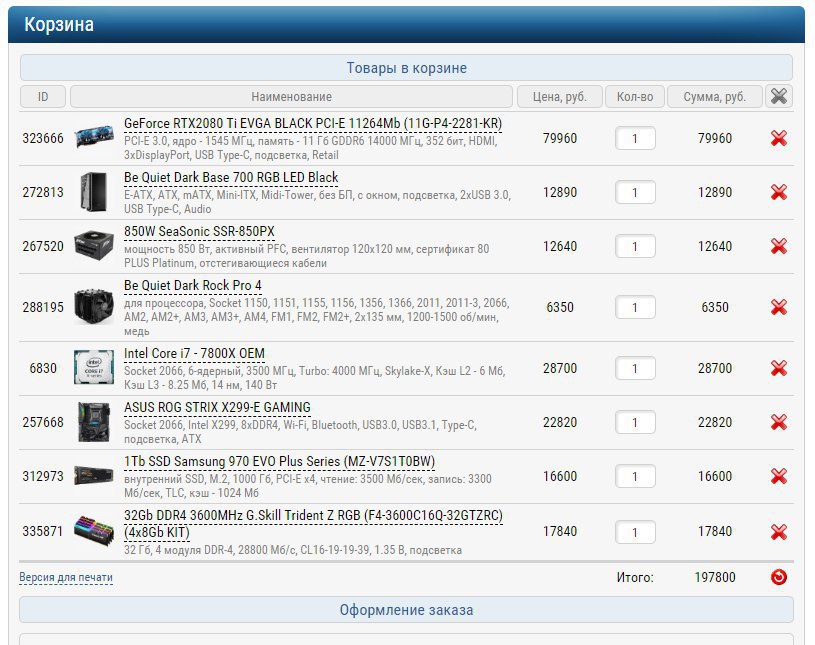The width and height of the screenshot is (815, 645).
Task: Open Intel Core i7 - 7800X OEM link
Action: 194,354
